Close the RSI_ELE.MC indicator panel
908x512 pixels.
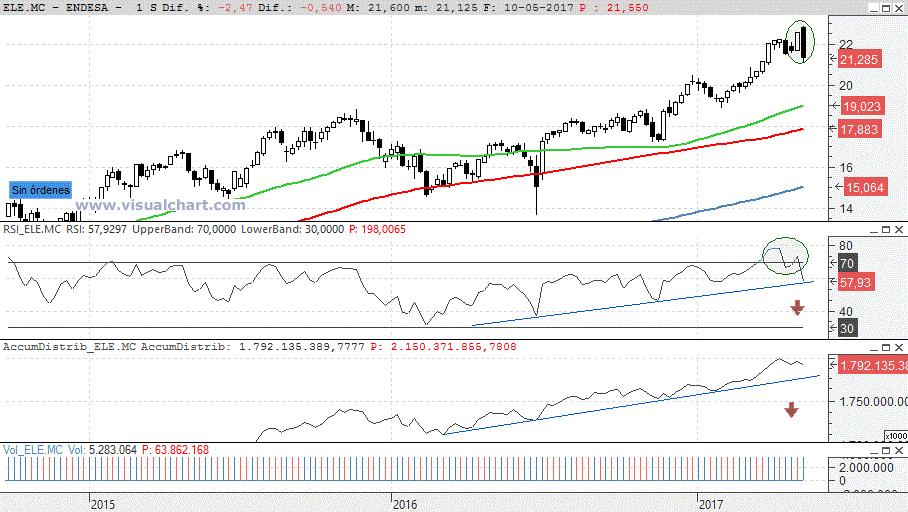point(899,230)
